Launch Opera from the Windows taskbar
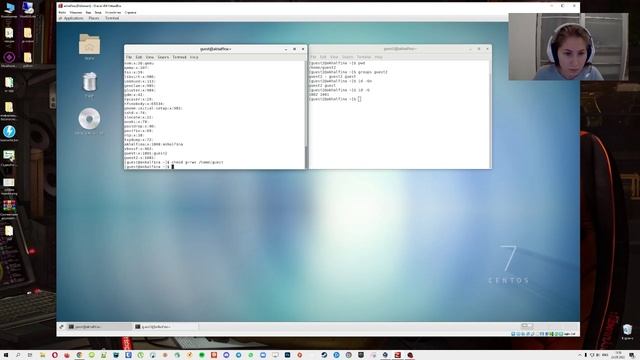This screenshot has height=360, width=640. pyautogui.click(x=55, y=355)
